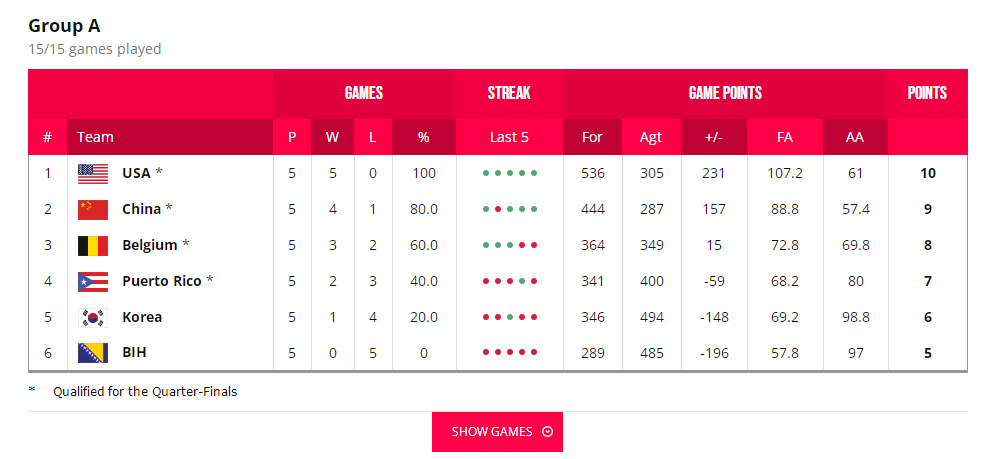1001x459 pixels.
Task: Expand the Show Games section
Action: [x=497, y=432]
